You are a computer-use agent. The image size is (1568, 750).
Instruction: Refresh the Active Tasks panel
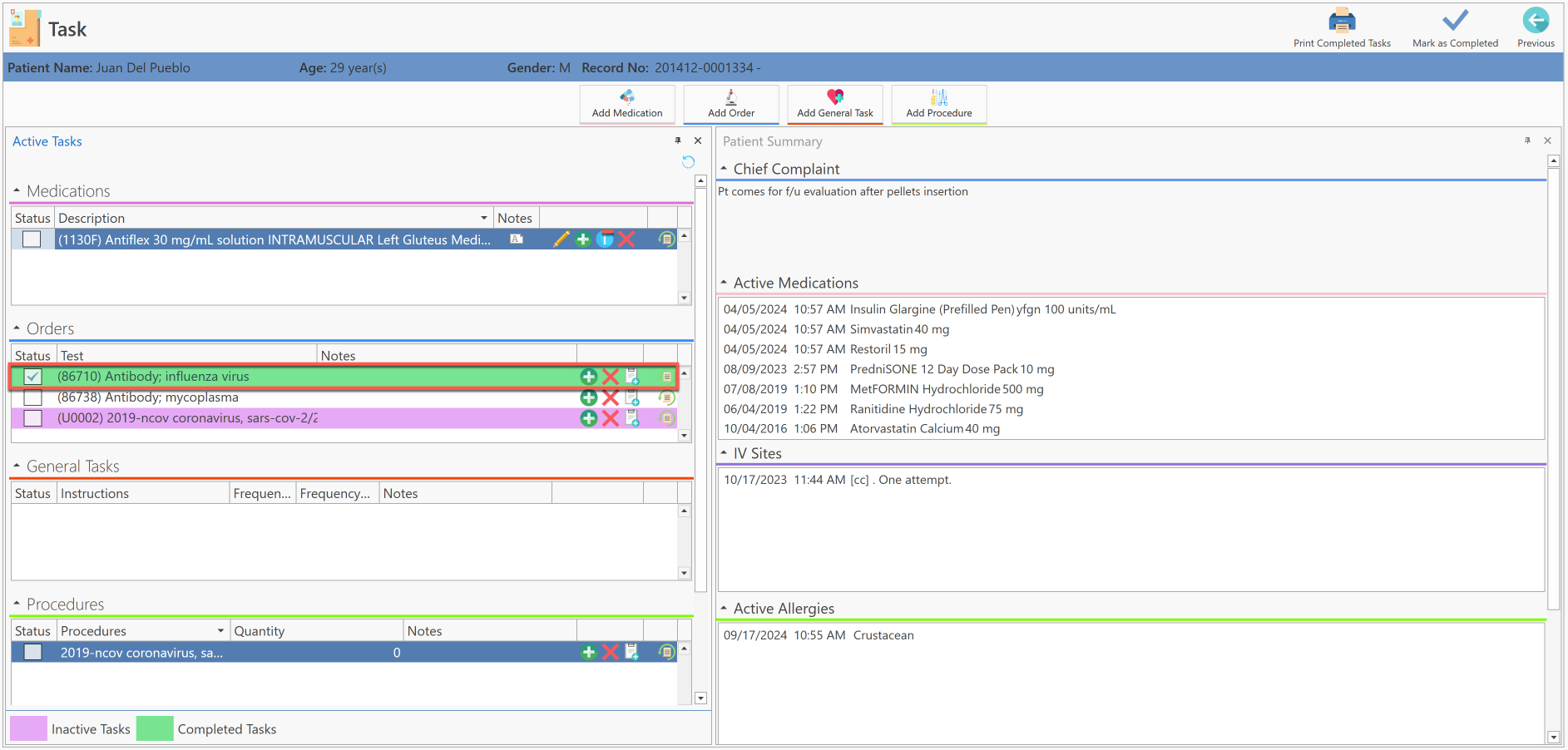click(688, 161)
